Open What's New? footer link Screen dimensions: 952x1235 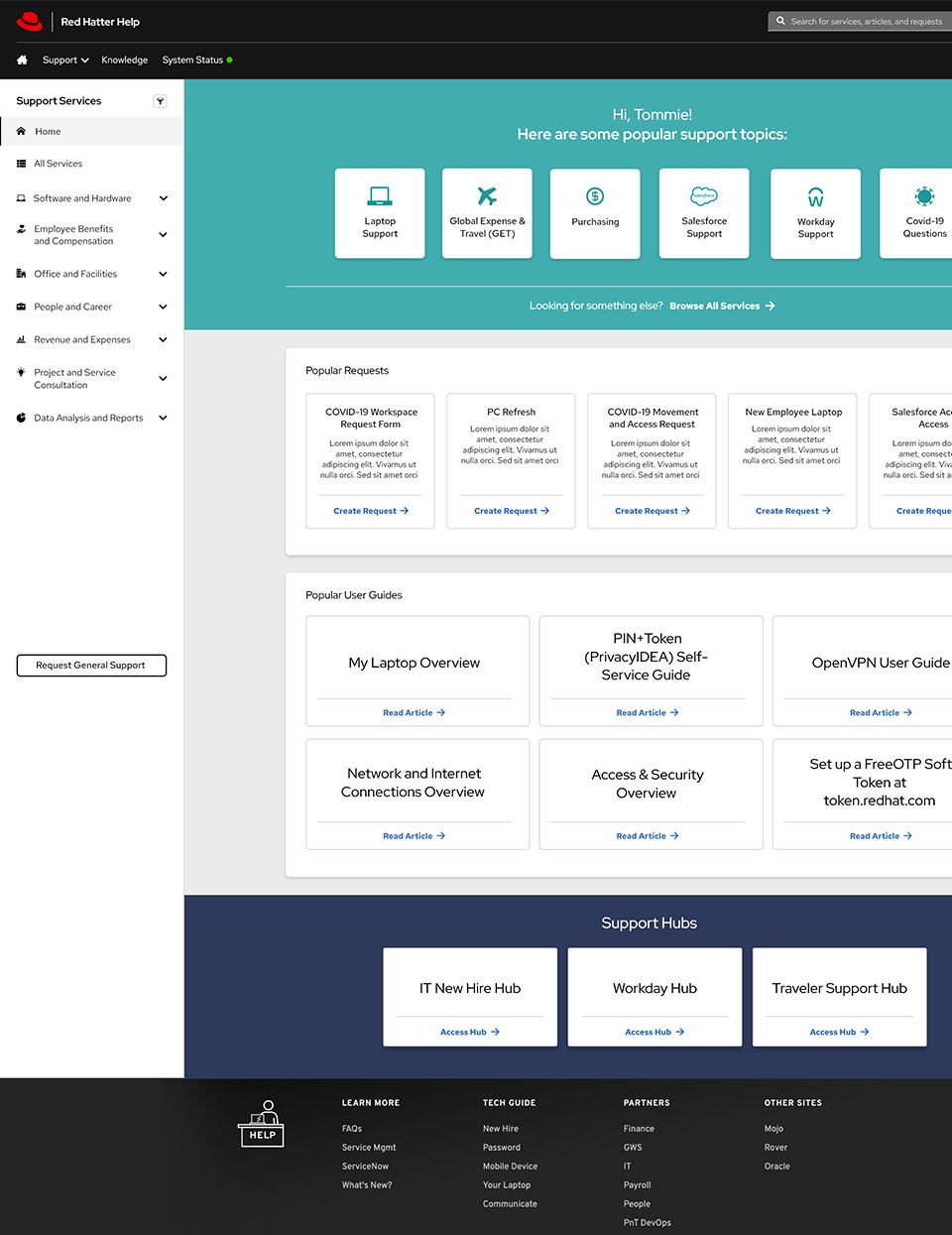click(x=367, y=1185)
